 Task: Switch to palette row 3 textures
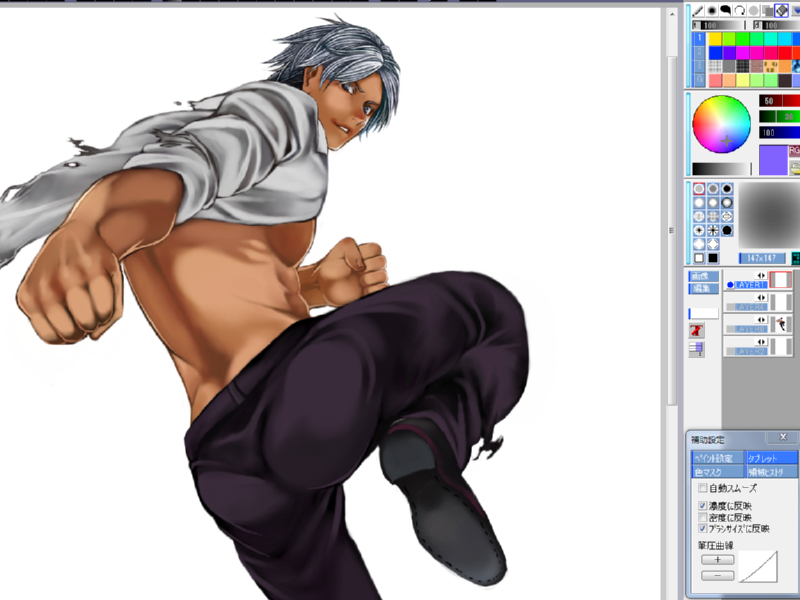(699, 66)
